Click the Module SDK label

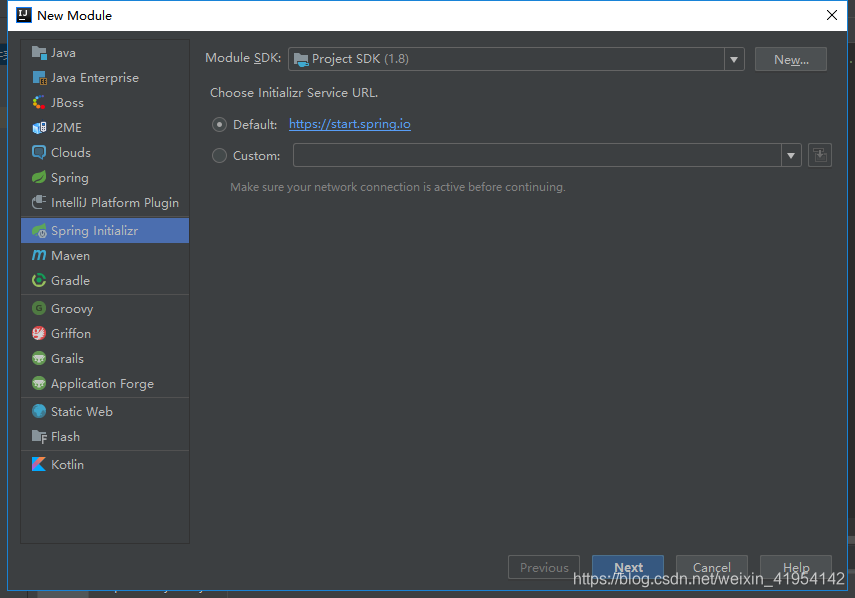[243, 58]
